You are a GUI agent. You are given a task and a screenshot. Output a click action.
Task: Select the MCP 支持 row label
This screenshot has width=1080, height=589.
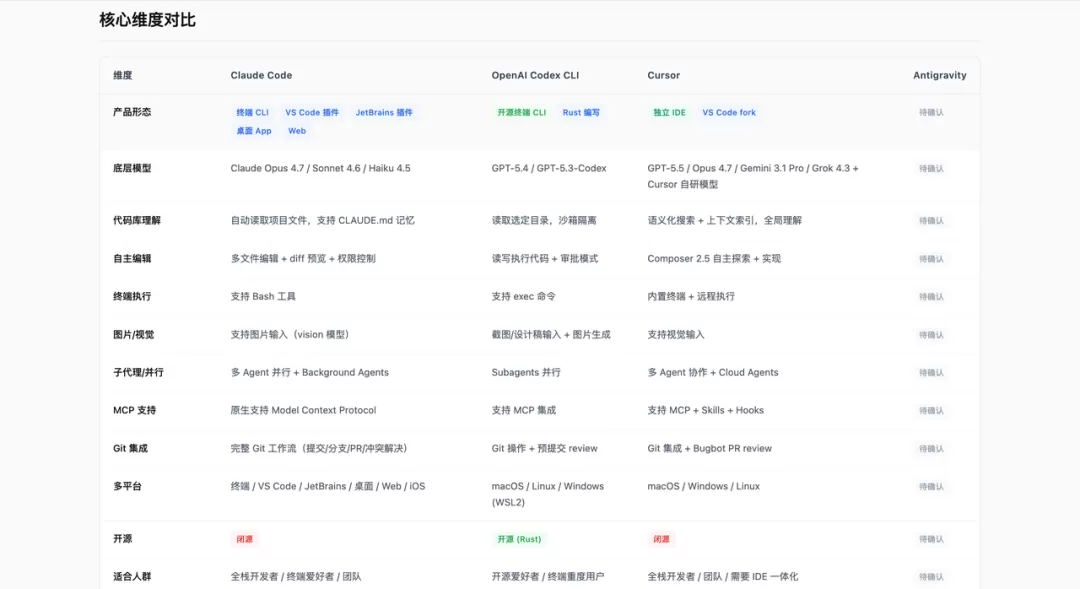(134, 411)
